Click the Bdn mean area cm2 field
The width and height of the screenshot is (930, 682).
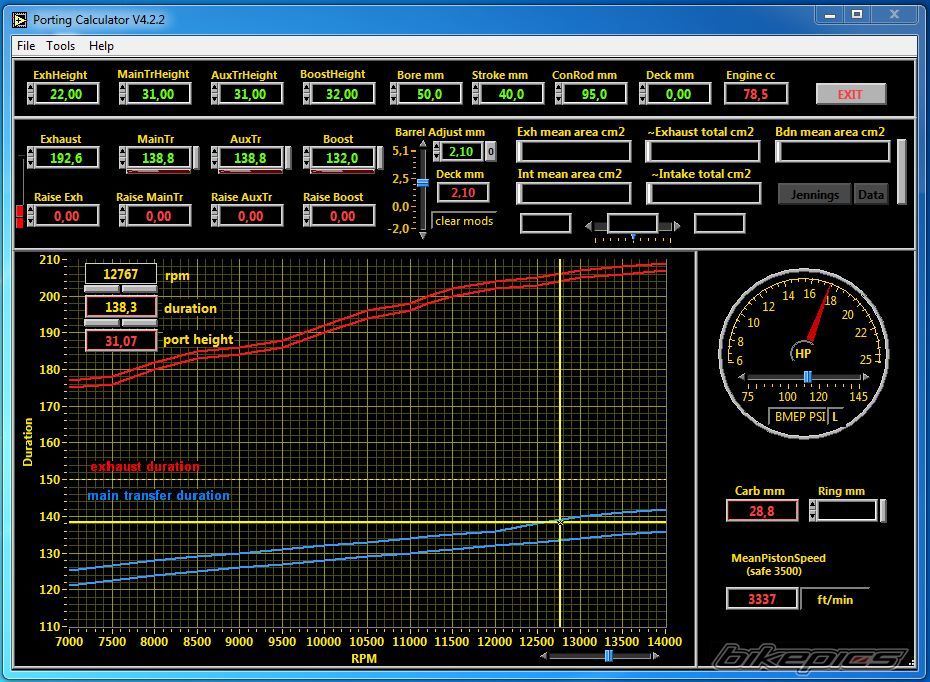click(833, 151)
